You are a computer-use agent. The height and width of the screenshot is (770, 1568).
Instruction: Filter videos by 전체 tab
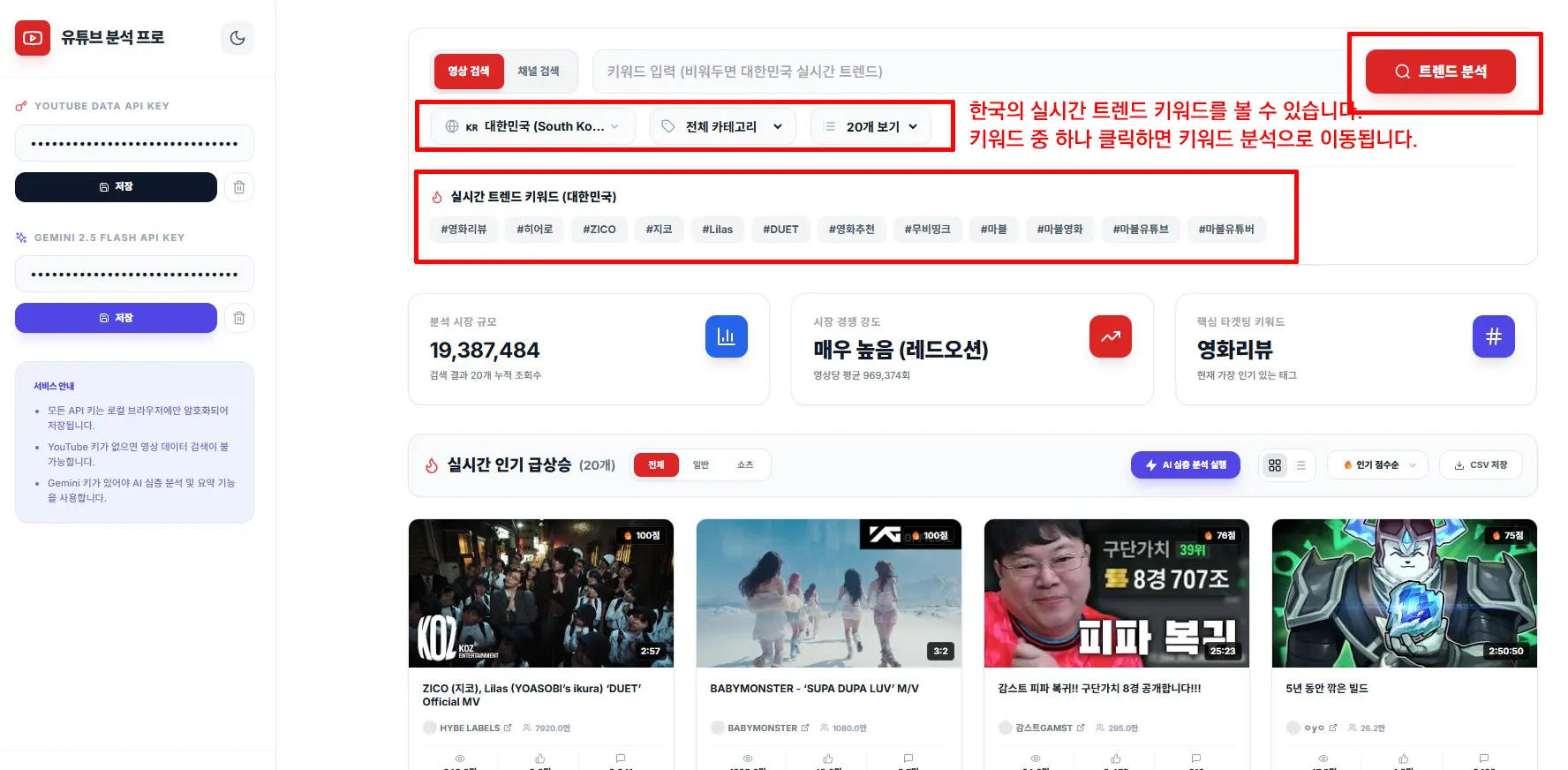point(656,465)
